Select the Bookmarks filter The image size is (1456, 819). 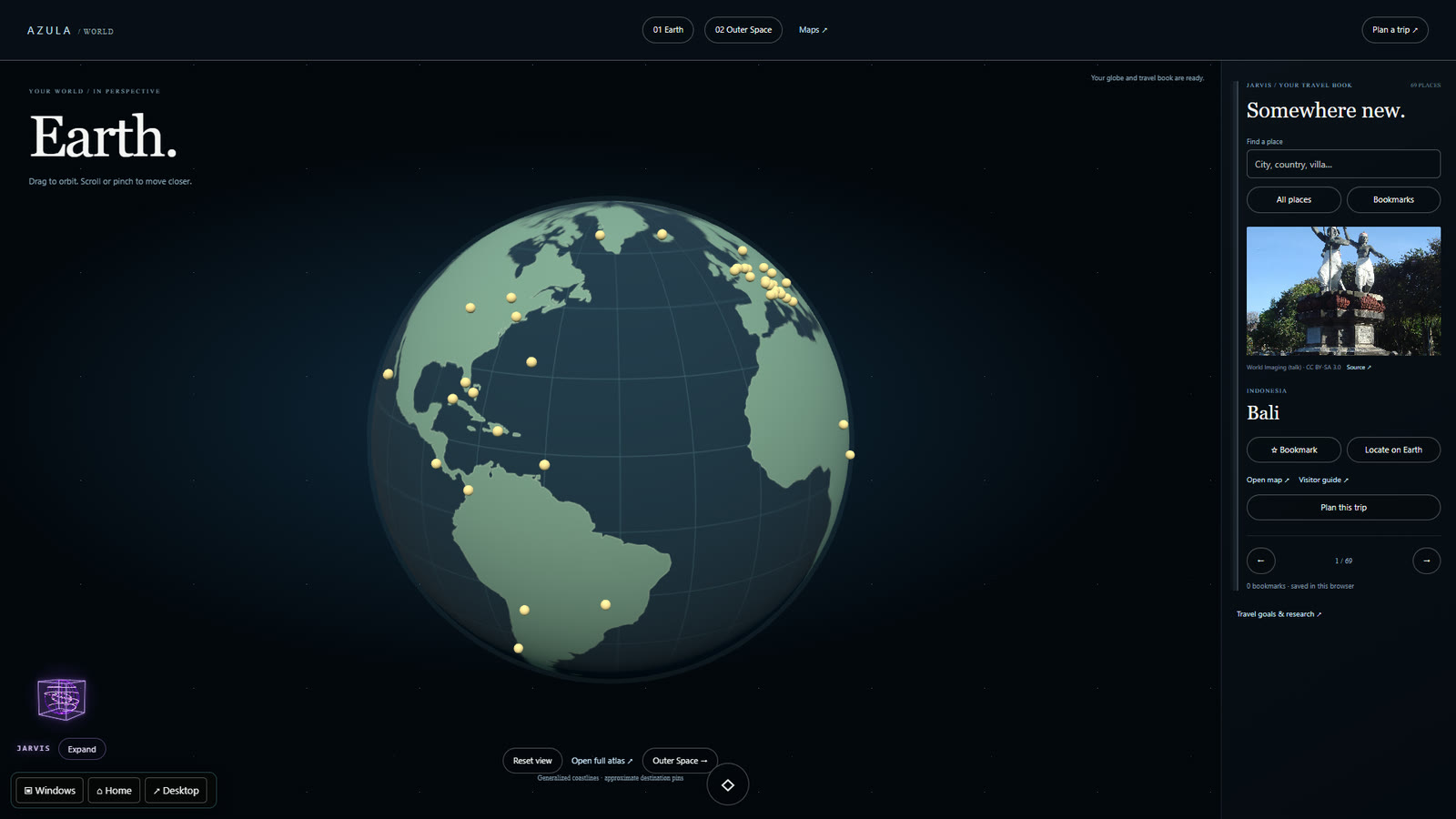pyautogui.click(x=1393, y=199)
